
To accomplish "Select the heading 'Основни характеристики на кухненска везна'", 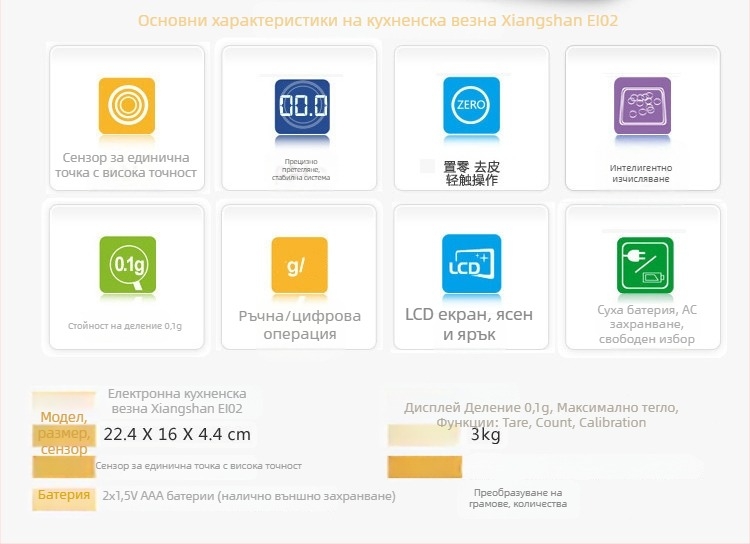I will [319, 21].
